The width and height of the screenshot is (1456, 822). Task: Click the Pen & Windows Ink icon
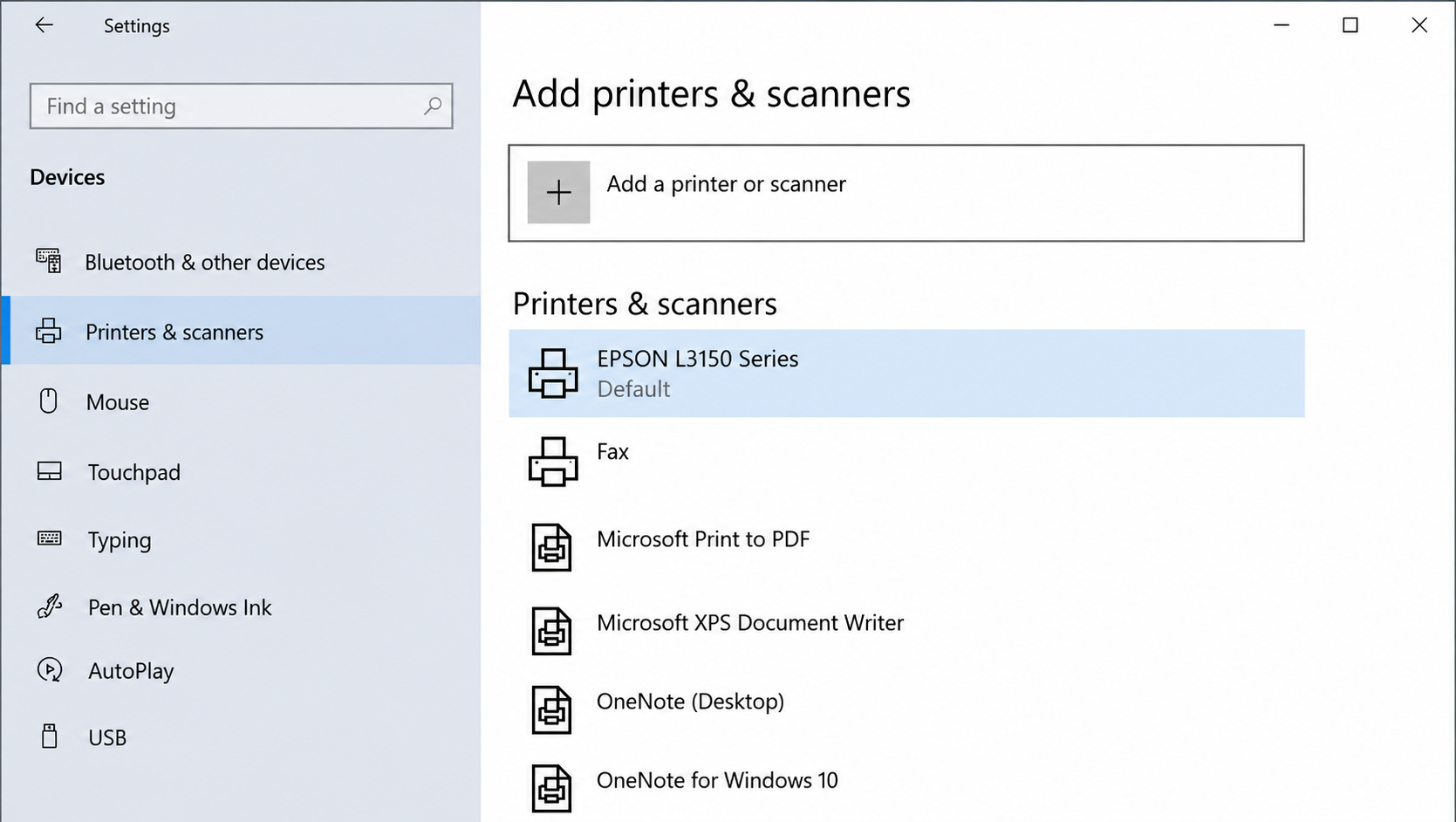[x=50, y=606]
